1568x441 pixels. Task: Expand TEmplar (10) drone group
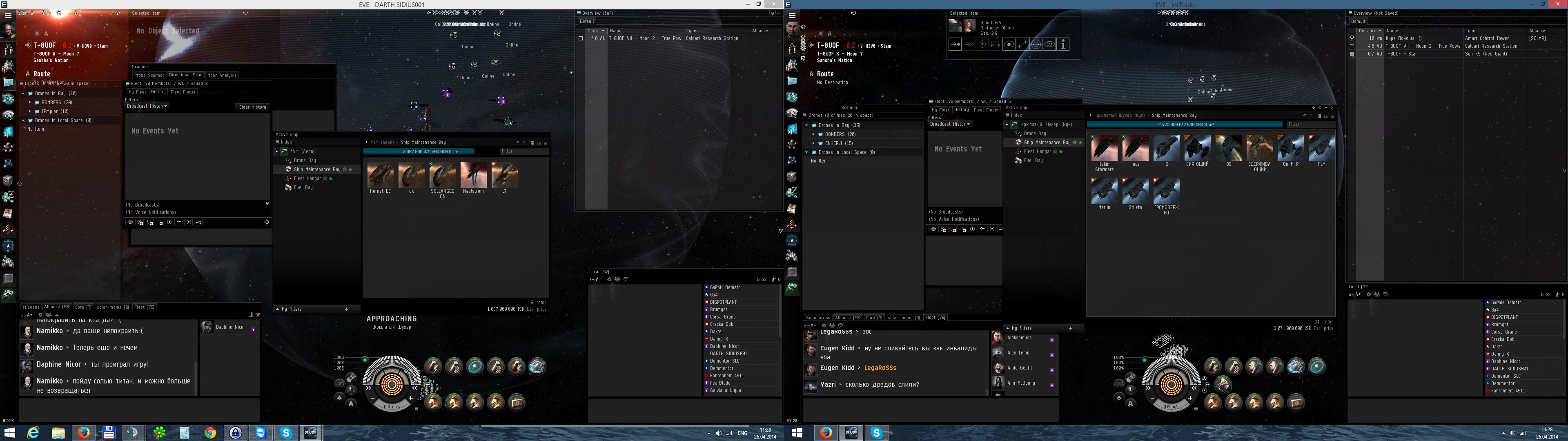coord(29,111)
